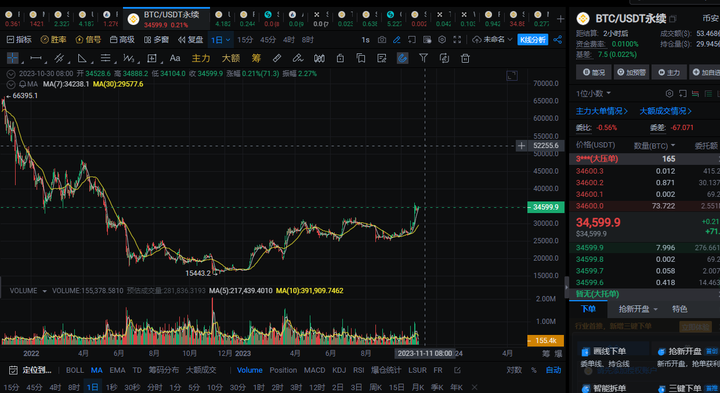Open the 未命名 cloud layout dropdown

tap(492, 40)
